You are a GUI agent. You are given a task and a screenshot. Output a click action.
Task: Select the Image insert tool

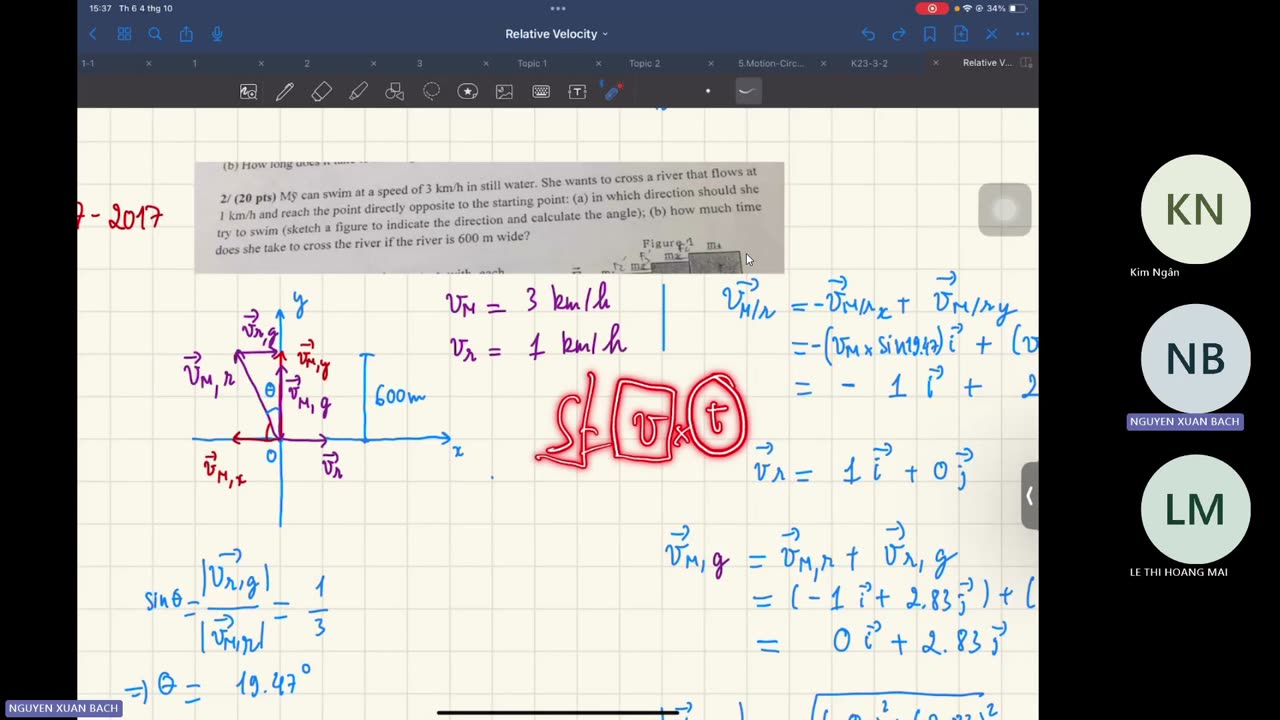pyautogui.click(x=504, y=92)
